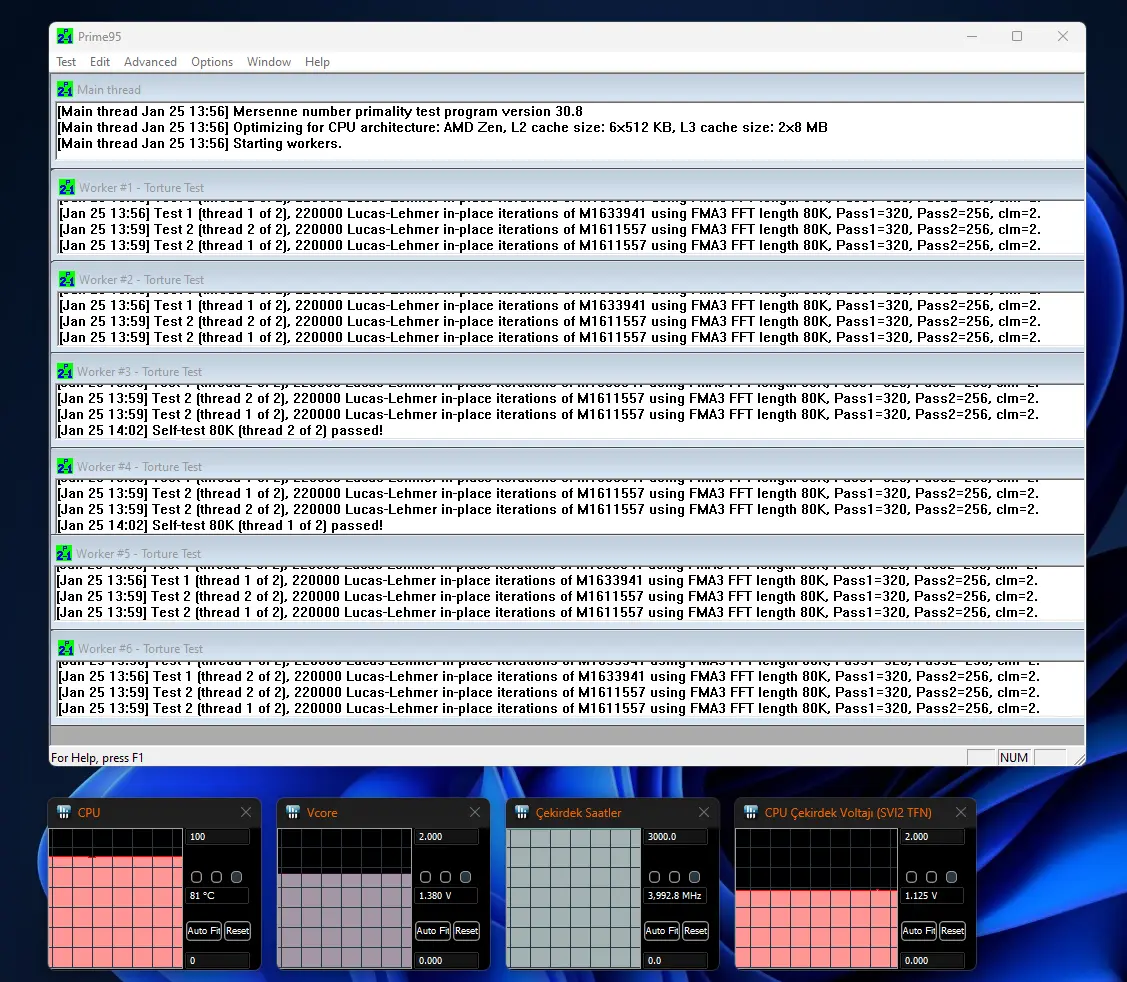Click the Worker #5 Torture Test icon
This screenshot has height=982, width=1127.
(64, 553)
